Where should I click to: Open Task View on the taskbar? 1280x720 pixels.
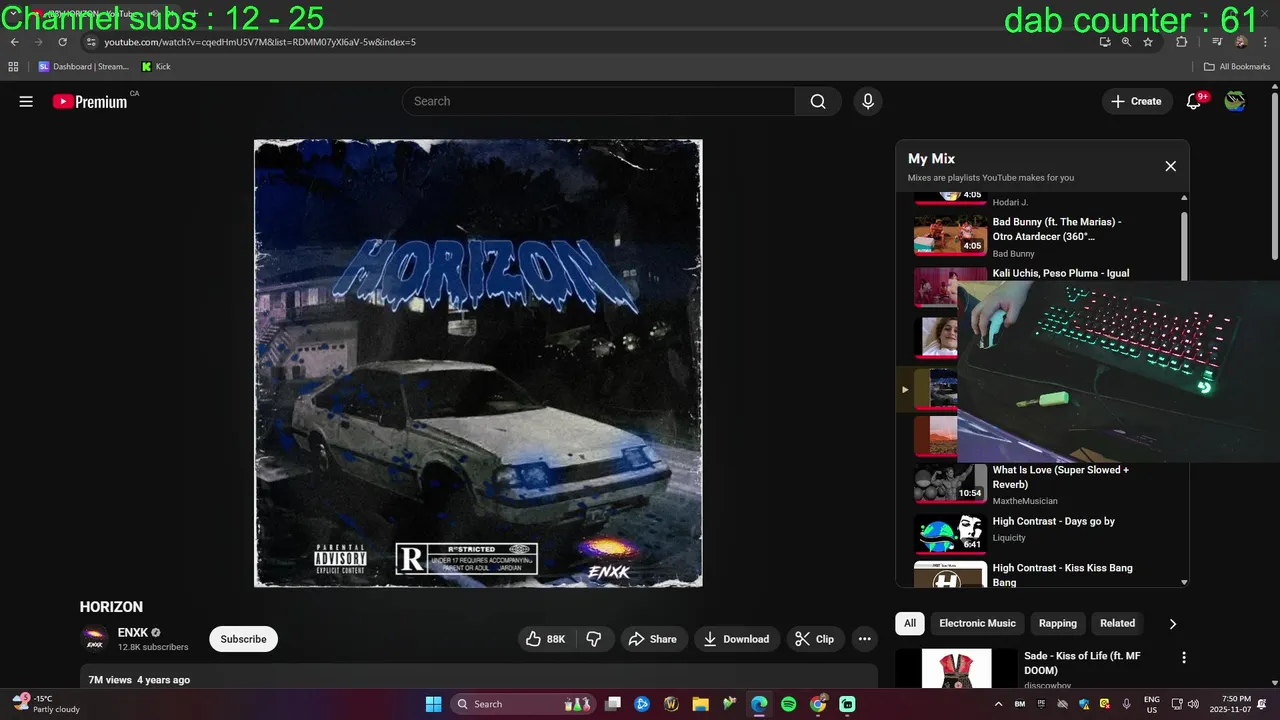613,704
